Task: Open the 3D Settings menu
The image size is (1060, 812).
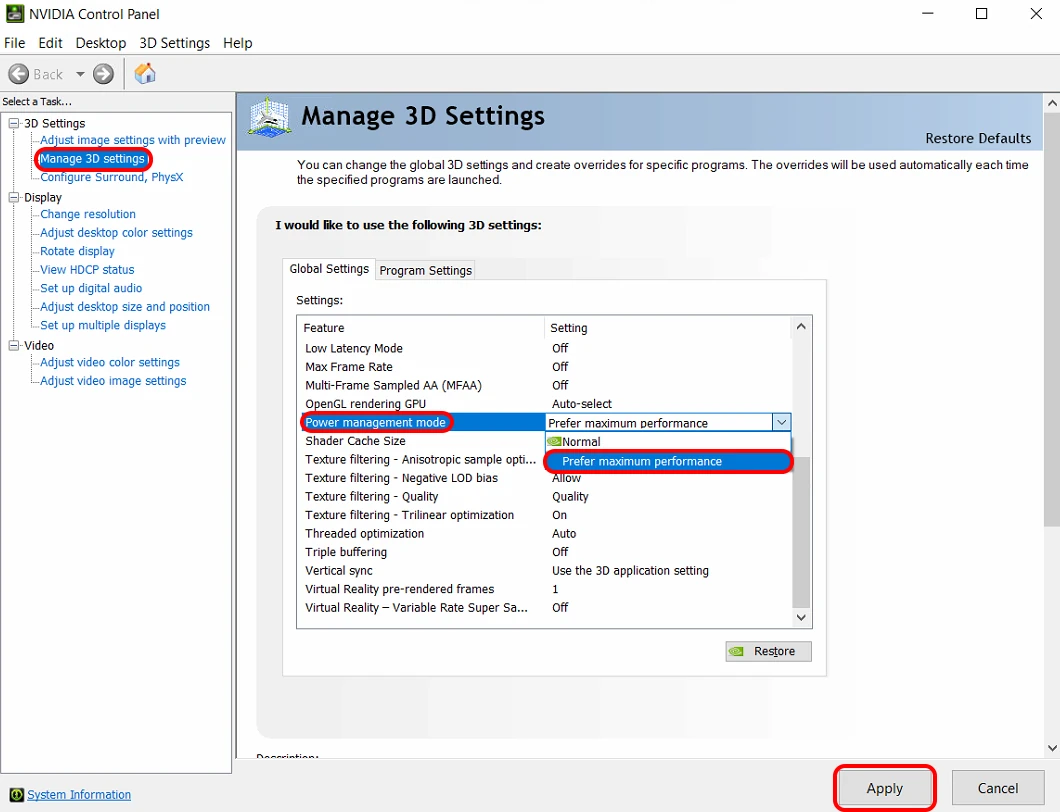Action: (x=174, y=43)
